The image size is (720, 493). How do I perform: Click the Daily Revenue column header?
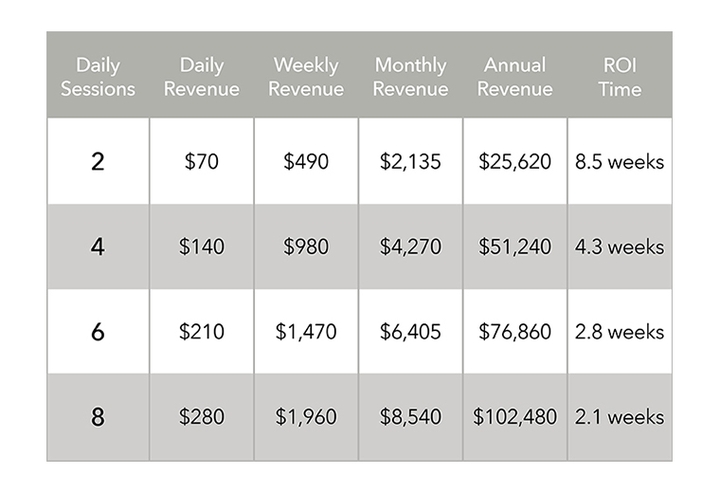pyautogui.click(x=202, y=75)
